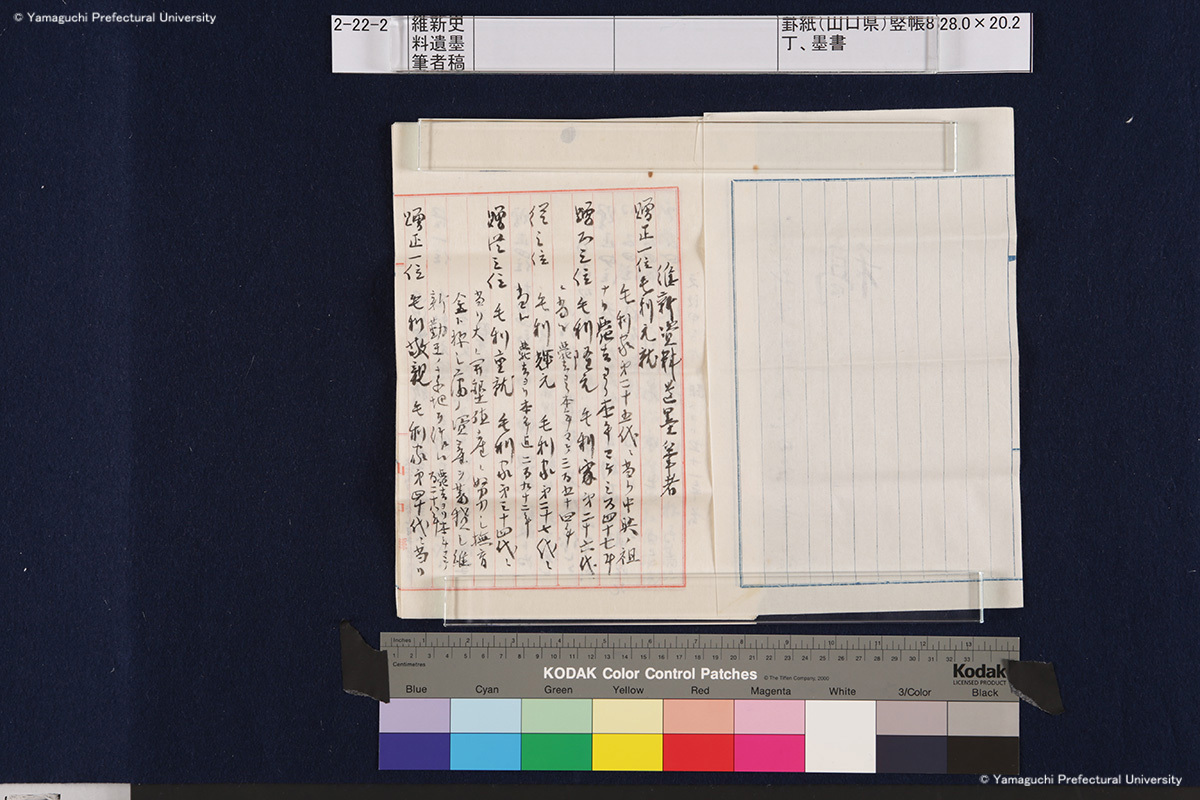
Task: Click the 維新史料遺墨筆者稿 title label cell
Action: point(438,43)
